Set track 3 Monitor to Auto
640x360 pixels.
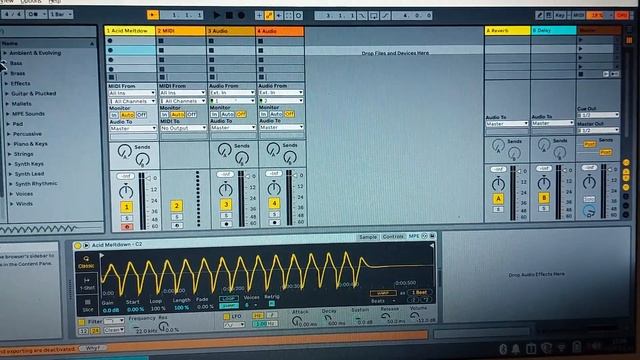(227, 114)
